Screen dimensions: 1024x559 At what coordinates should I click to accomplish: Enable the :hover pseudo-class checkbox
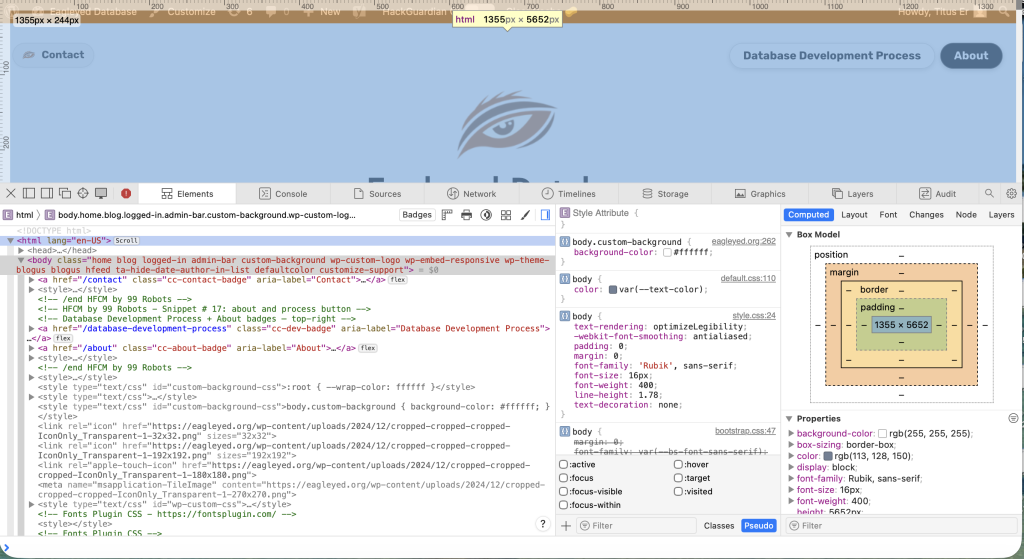click(x=679, y=464)
